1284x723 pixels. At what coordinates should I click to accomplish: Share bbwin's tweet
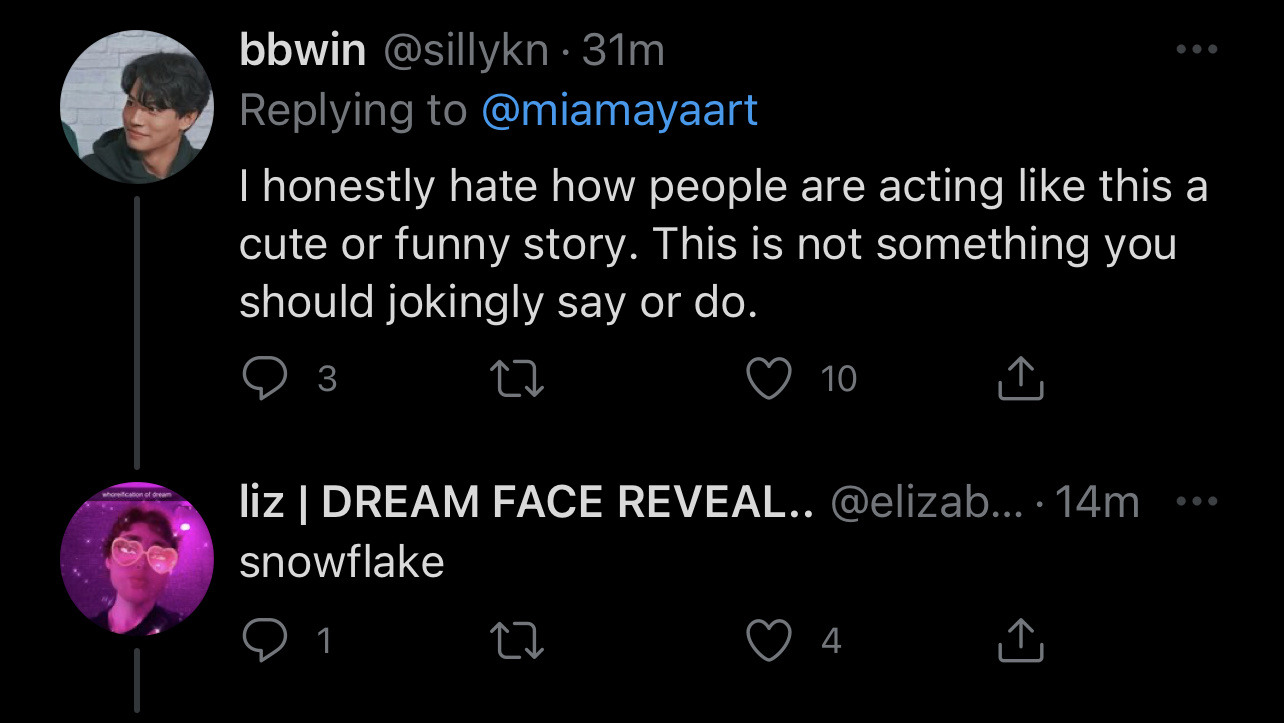(x=1021, y=379)
